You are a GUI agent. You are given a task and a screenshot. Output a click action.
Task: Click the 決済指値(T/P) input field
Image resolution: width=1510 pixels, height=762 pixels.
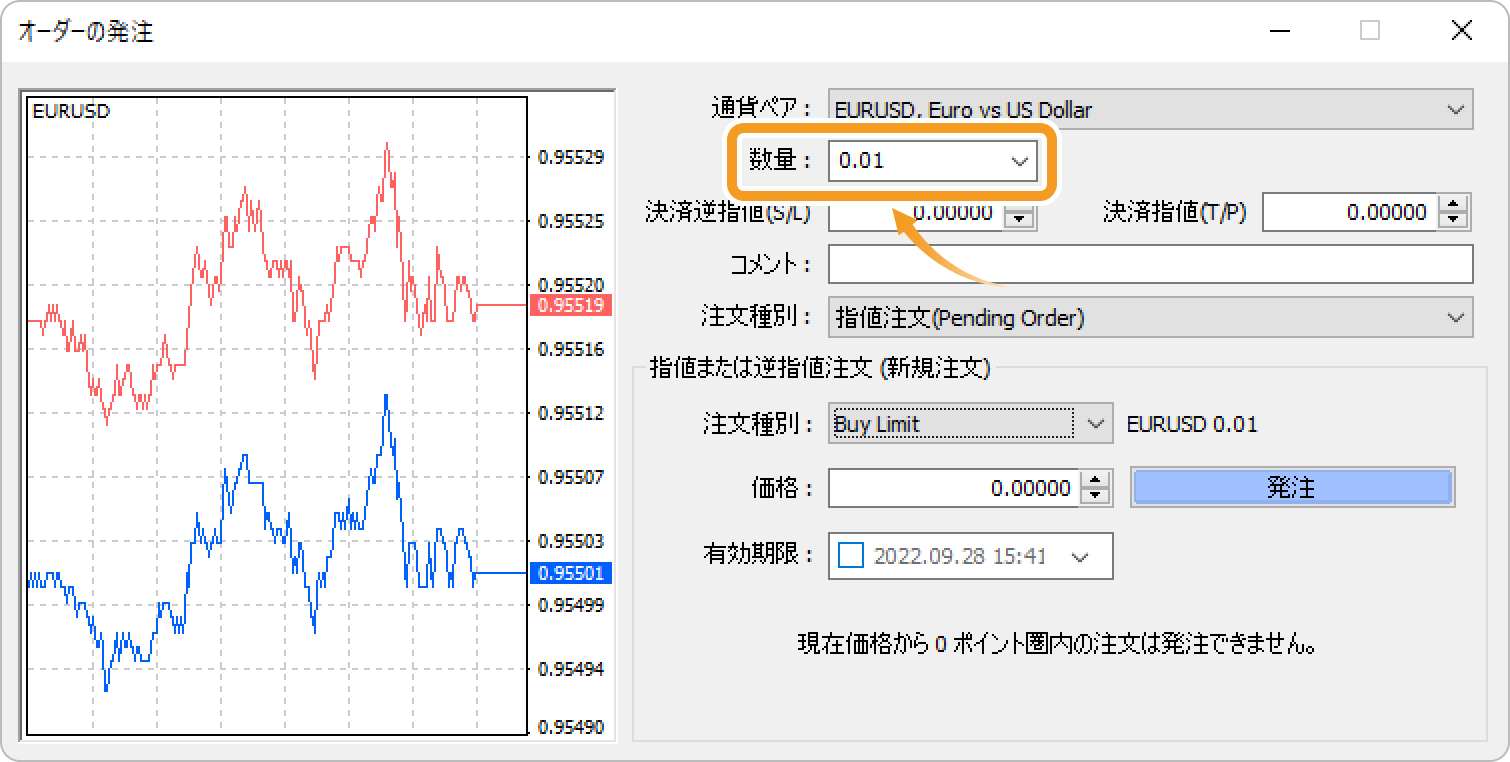[x=1350, y=212]
